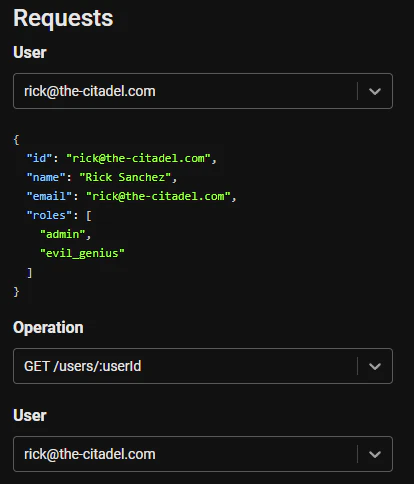Click the User label below the Operation dropdown
The height and width of the screenshot is (484, 414).
click(30, 415)
